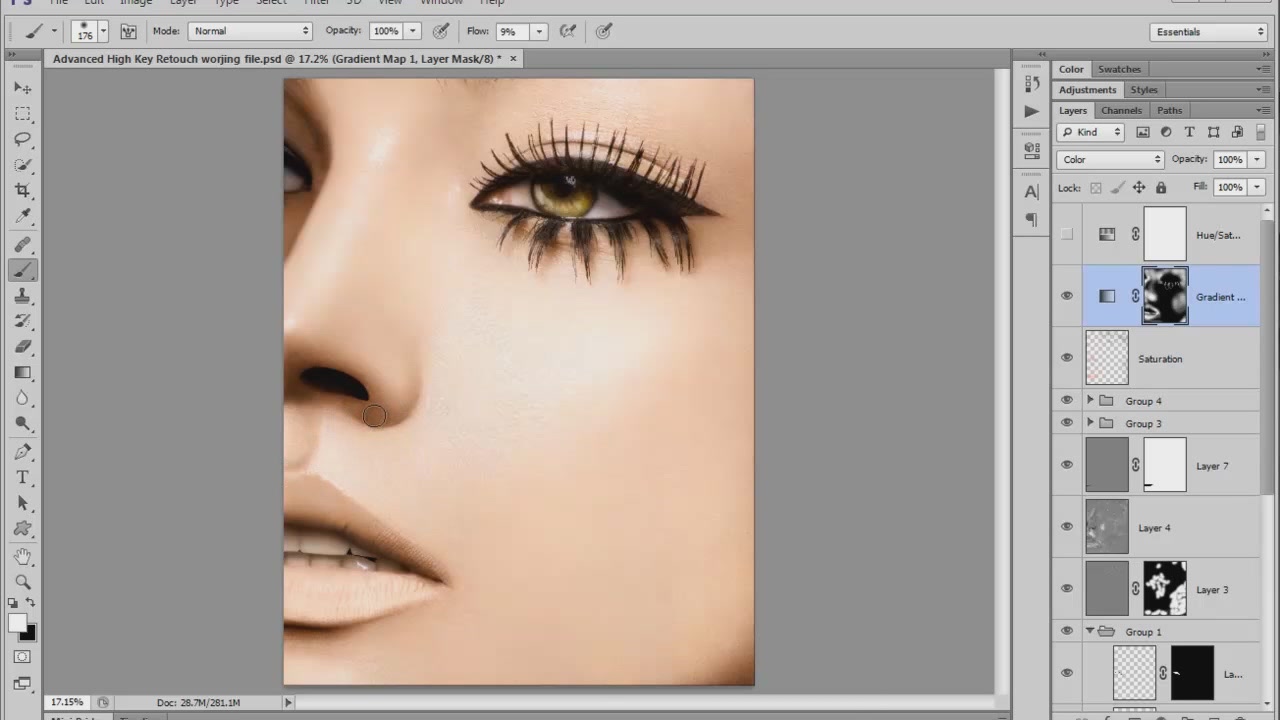Viewport: 1280px width, 720px height.
Task: Select the Spot Healing Brush tool
Action: (22, 245)
